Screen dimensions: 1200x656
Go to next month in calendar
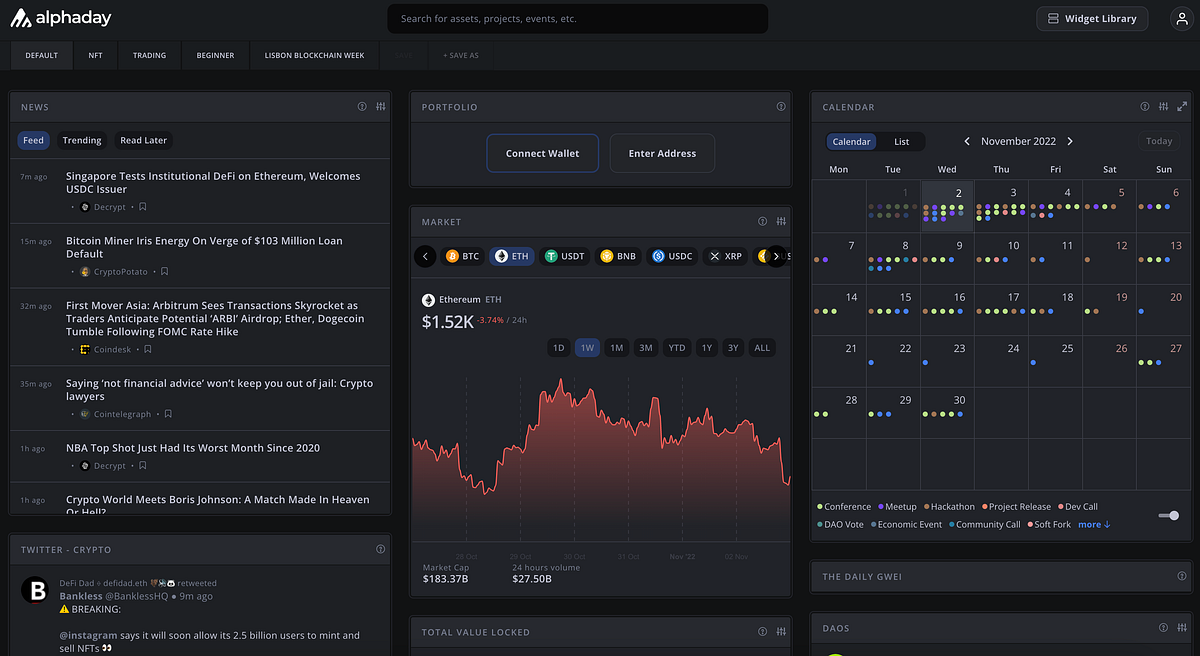(1070, 142)
